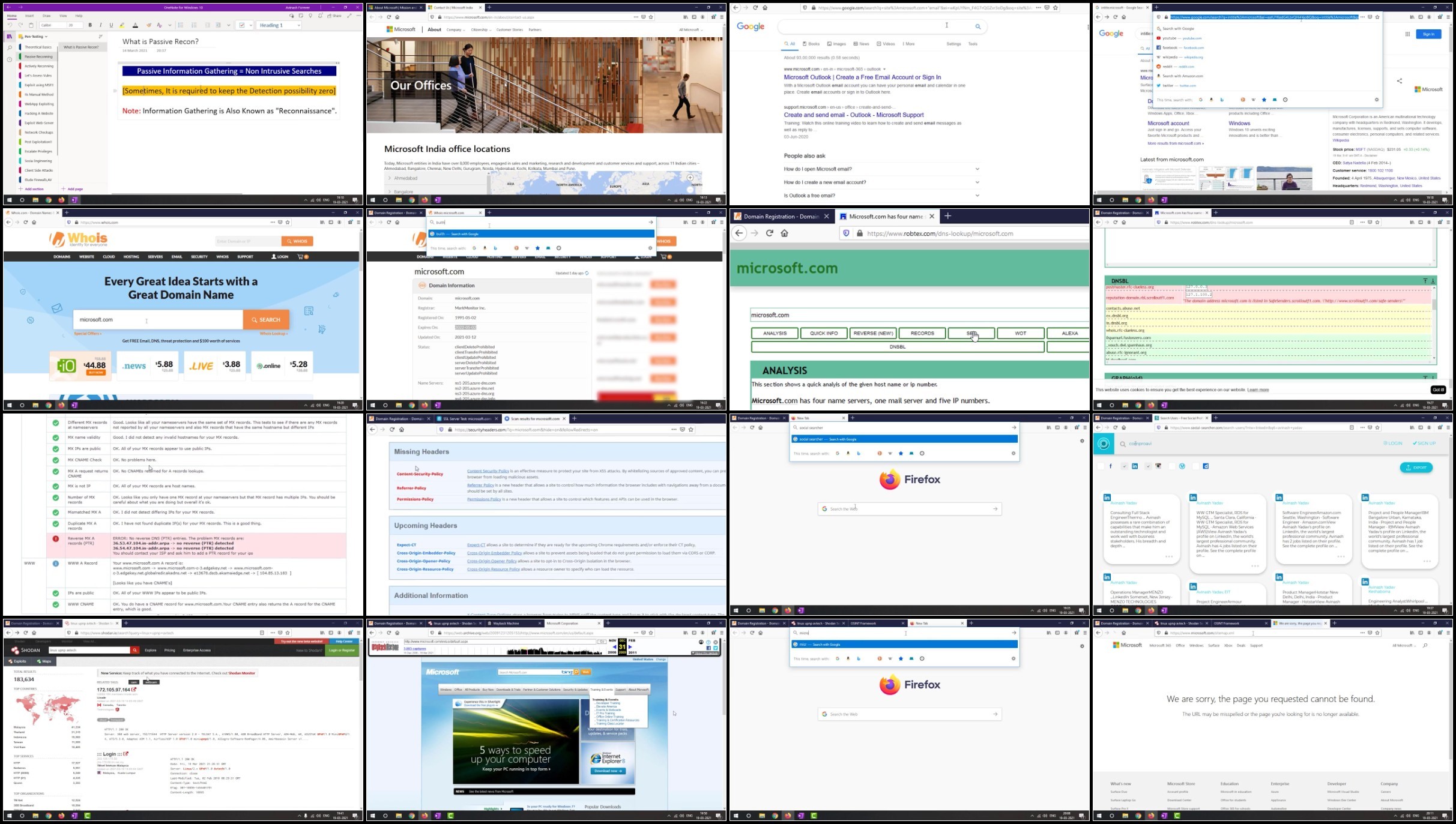Click the paste clipboard icon in OneNote

31,25
